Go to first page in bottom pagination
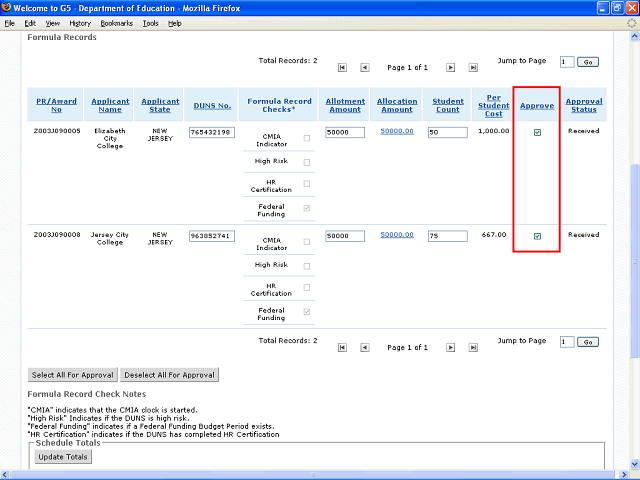This screenshot has width=640, height=480. point(343,347)
